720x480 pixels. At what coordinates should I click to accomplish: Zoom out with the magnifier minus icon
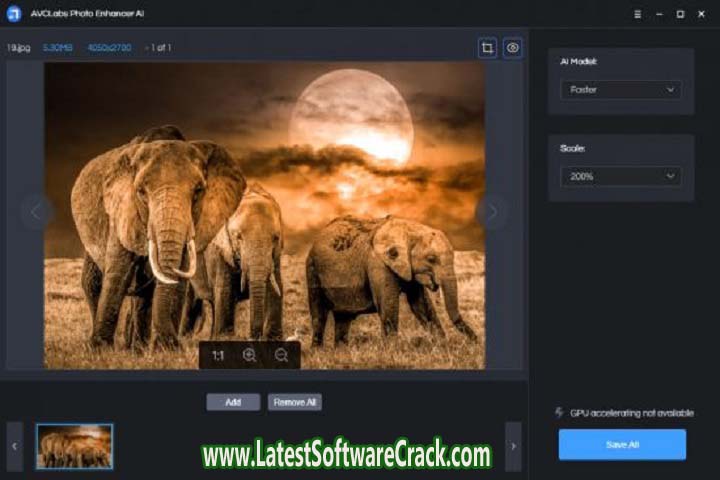pyautogui.click(x=281, y=355)
